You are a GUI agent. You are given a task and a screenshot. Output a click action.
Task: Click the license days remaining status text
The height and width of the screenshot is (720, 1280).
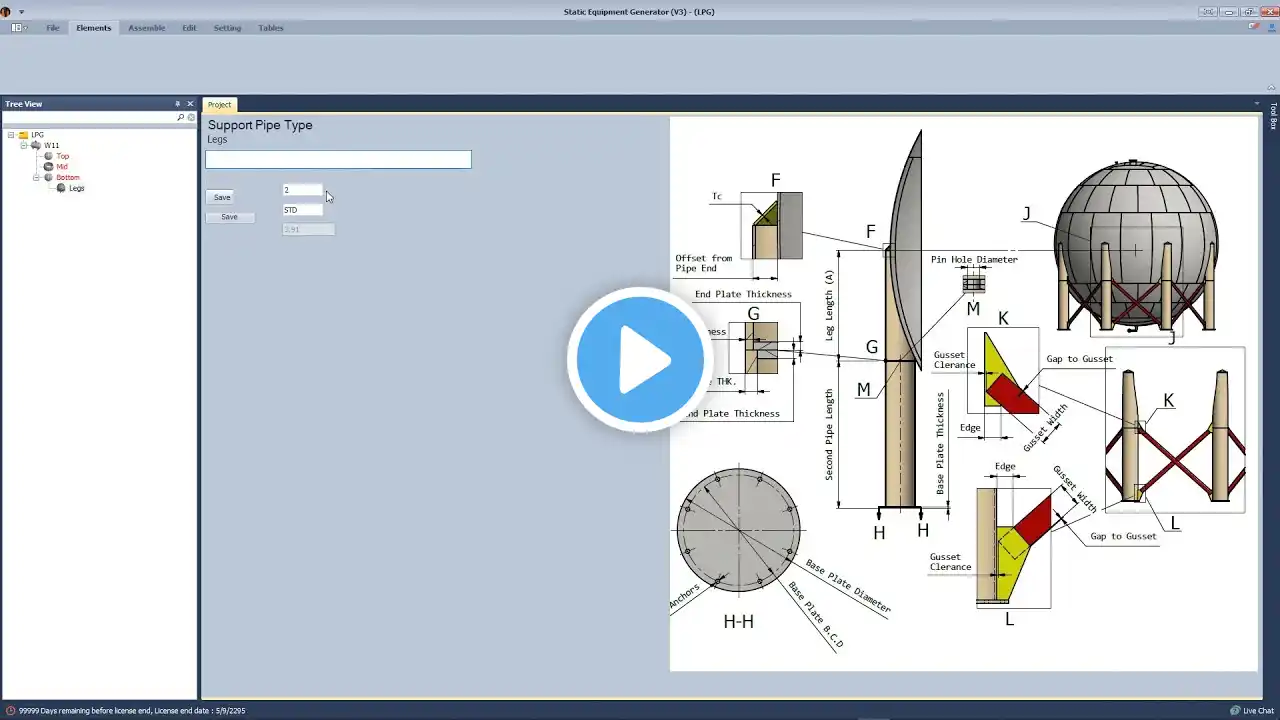click(x=132, y=711)
